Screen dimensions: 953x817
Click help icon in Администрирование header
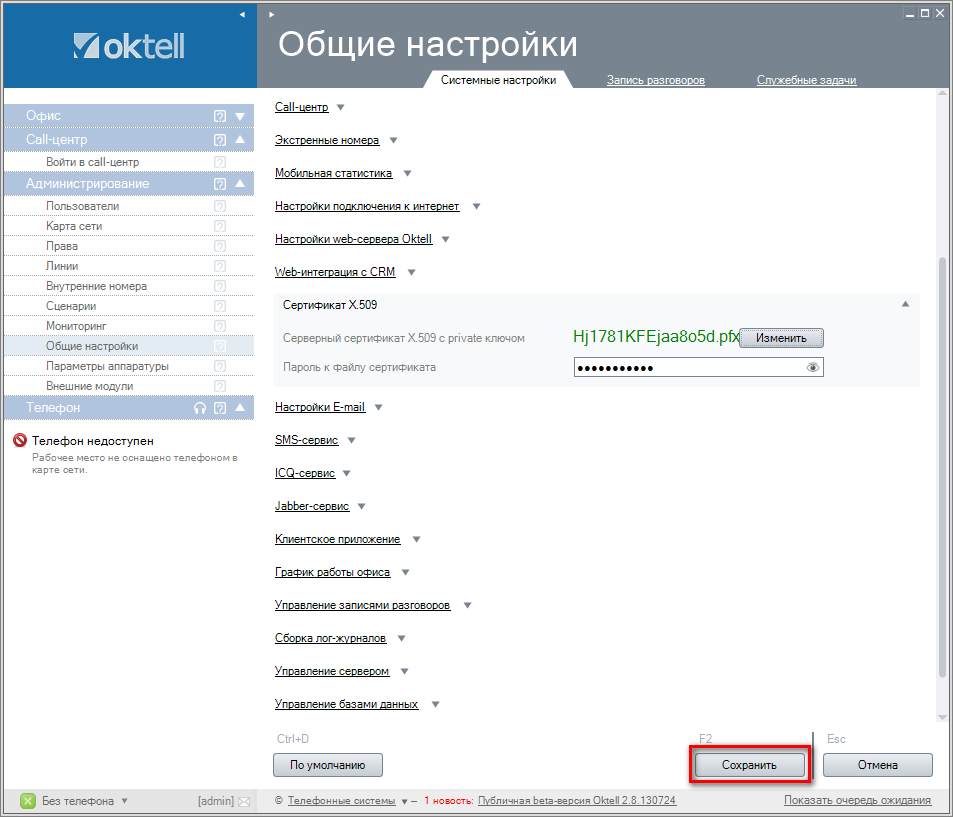[220, 184]
